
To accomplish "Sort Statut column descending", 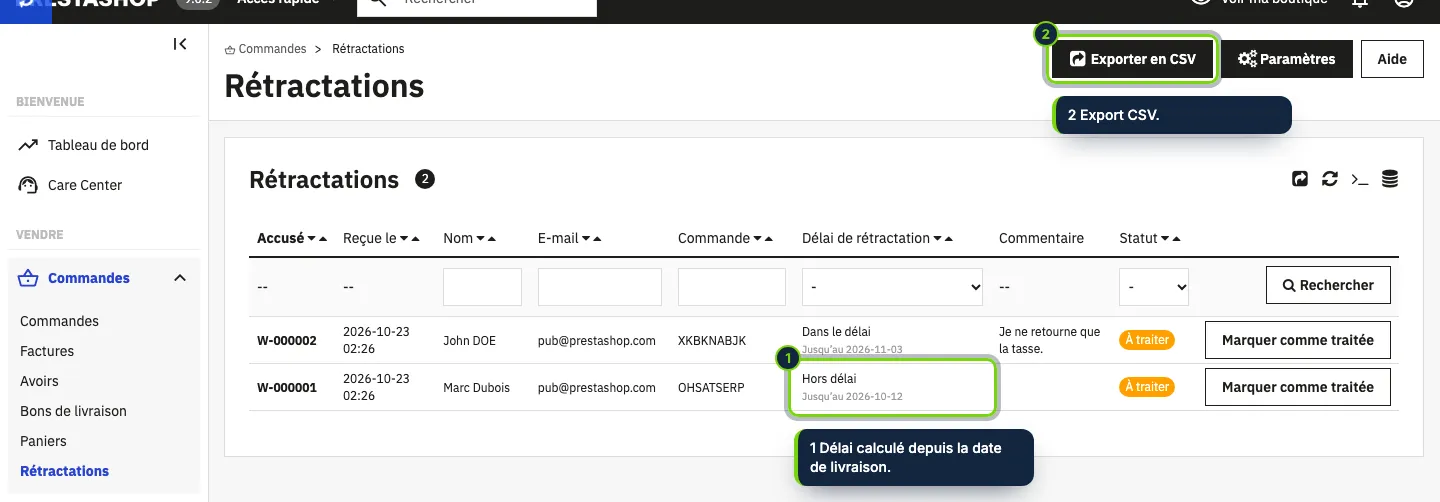I will click(x=1165, y=239).
